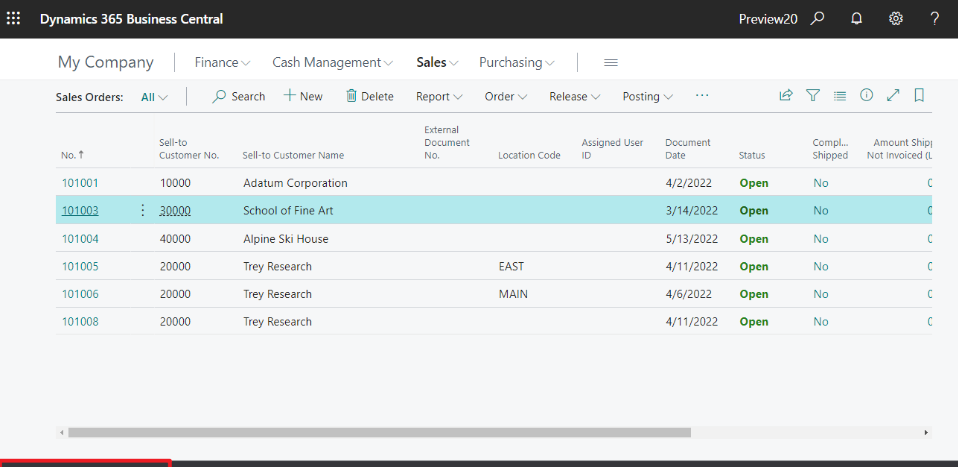Image resolution: width=958 pixels, height=467 pixels.
Task: Click the share icon in the action bar
Action: (786, 95)
